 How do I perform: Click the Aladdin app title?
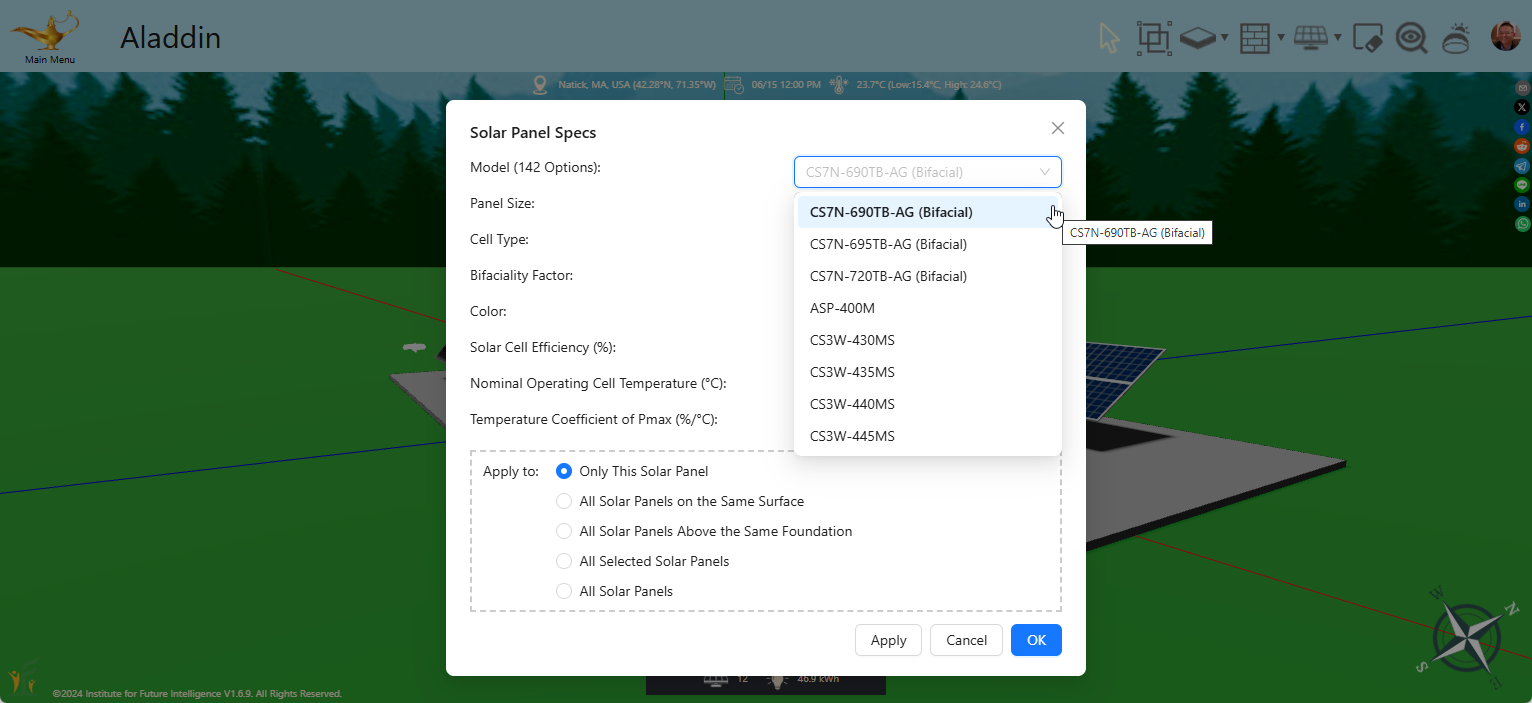(170, 38)
